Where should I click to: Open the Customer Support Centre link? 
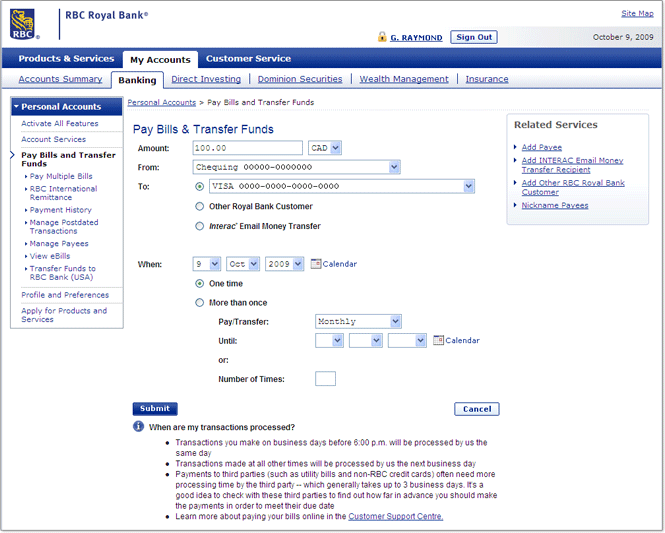pos(396,516)
